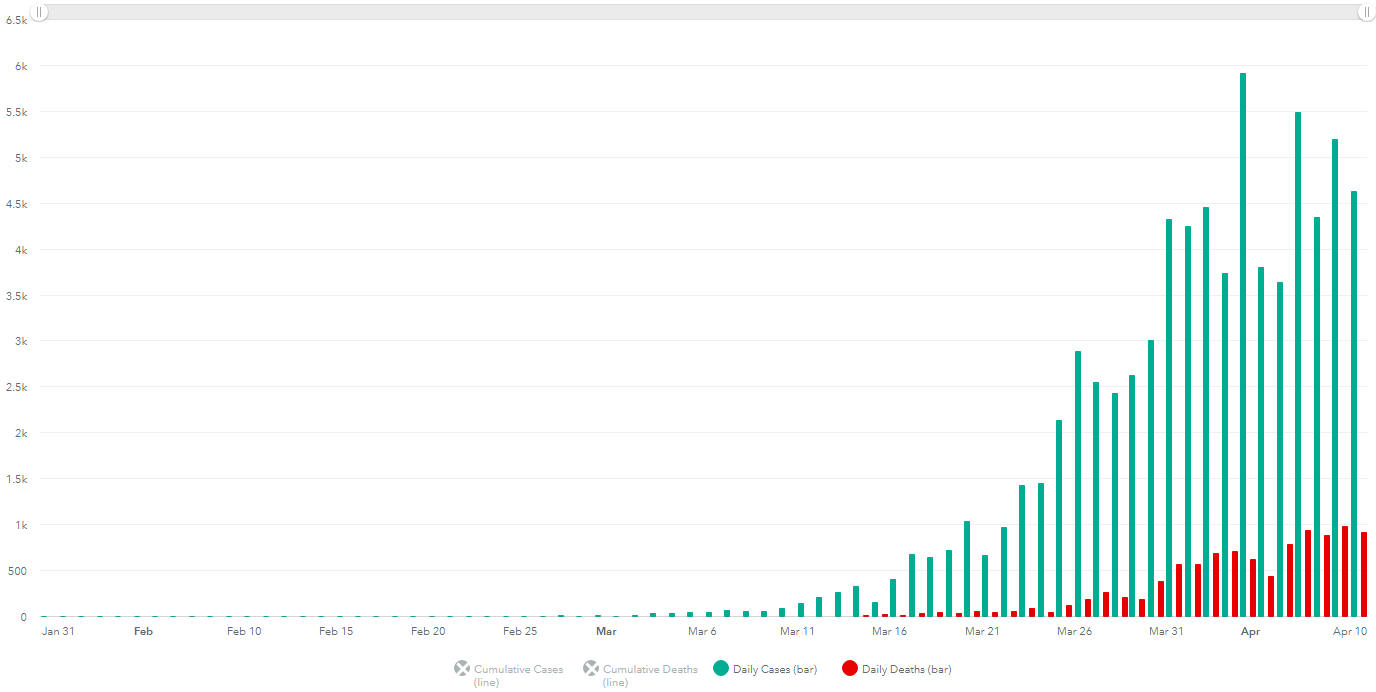Viewport: 1376px width, 692px height.
Task: Click the Cumulative Deaths legend X icon
Action: pos(590,669)
